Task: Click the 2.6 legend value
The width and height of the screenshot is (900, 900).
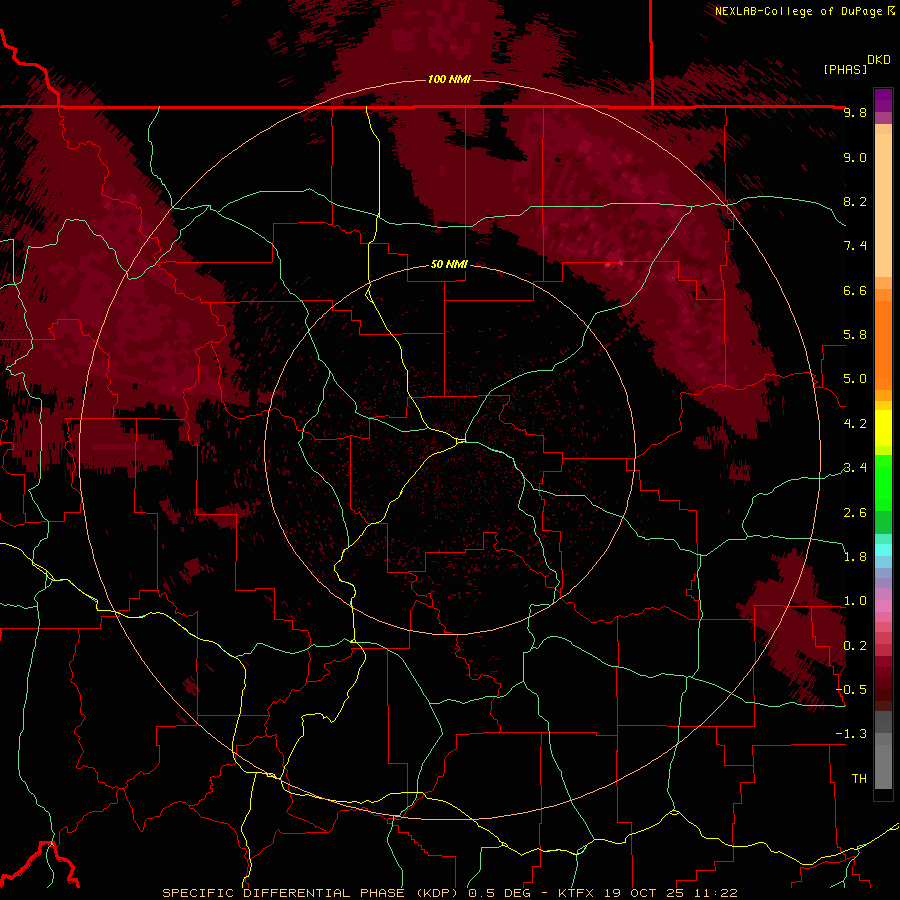Action: [x=855, y=512]
